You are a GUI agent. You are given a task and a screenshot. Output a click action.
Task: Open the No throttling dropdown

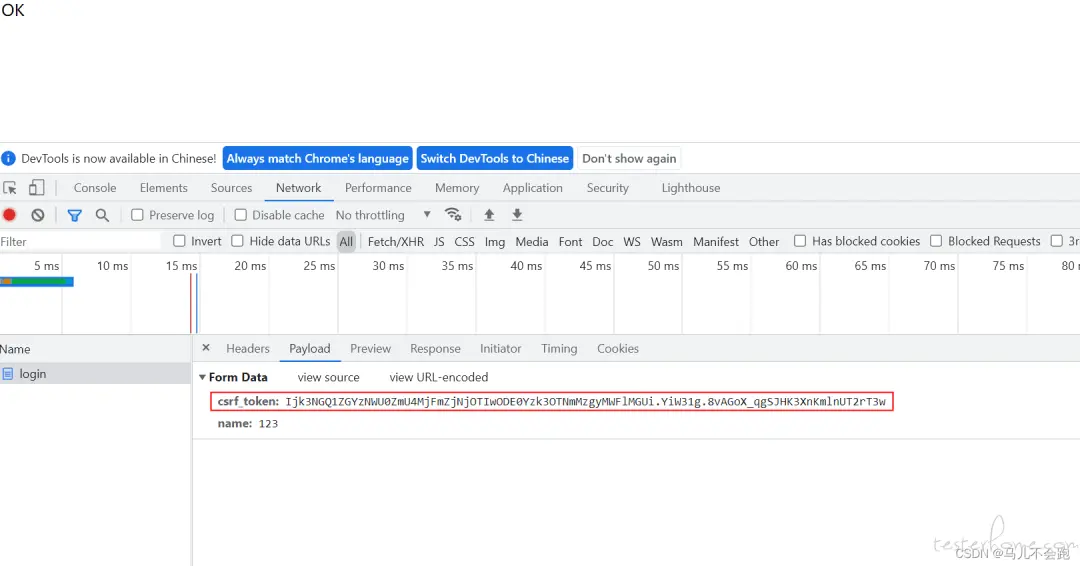click(383, 215)
